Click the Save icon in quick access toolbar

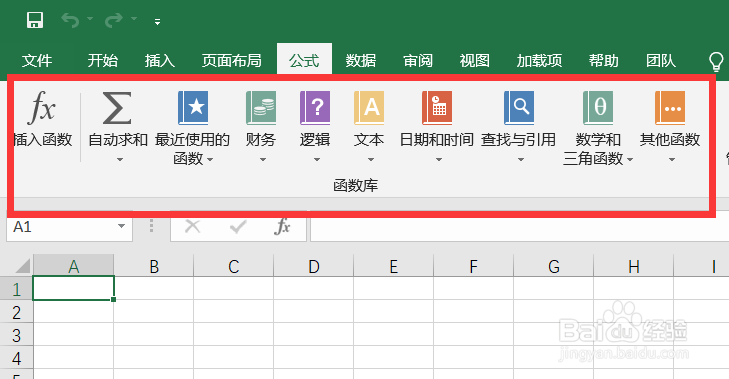coord(35,20)
